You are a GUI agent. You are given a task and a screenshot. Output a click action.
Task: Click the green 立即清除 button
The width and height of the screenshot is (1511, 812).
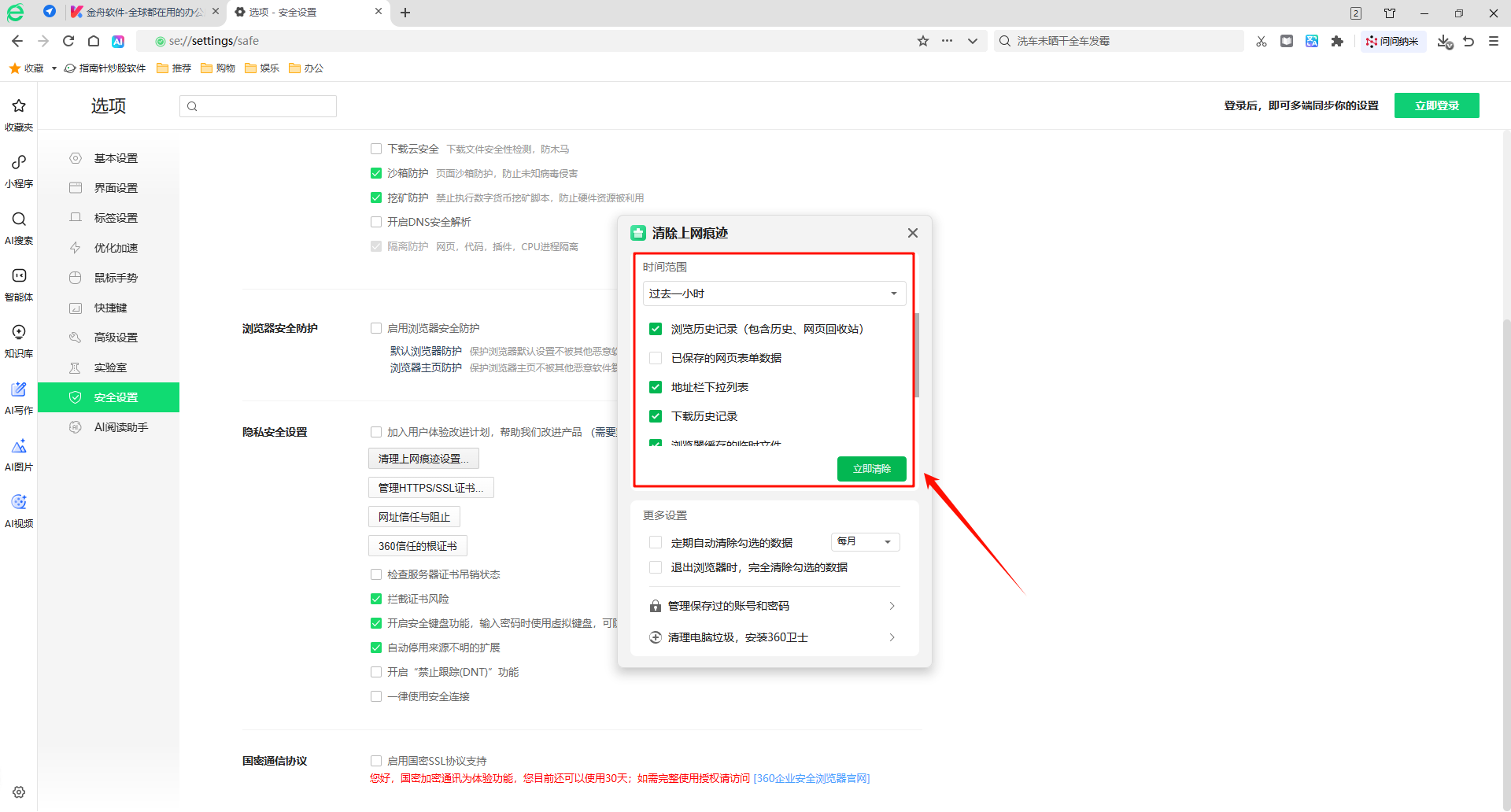(x=871, y=469)
